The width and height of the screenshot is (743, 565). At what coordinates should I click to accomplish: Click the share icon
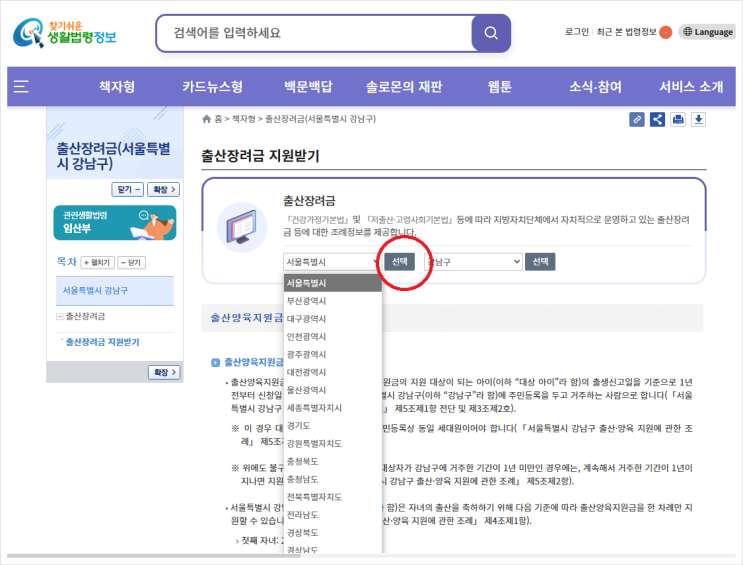pyautogui.click(x=657, y=119)
